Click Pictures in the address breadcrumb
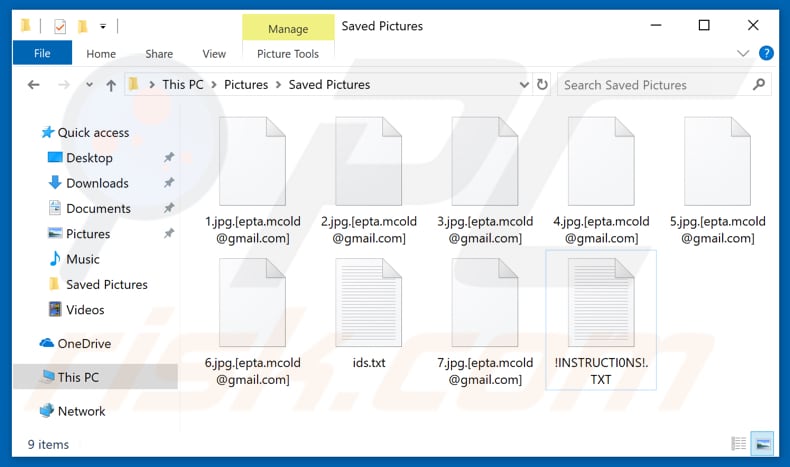Screen dimensions: 790x467 point(246,85)
